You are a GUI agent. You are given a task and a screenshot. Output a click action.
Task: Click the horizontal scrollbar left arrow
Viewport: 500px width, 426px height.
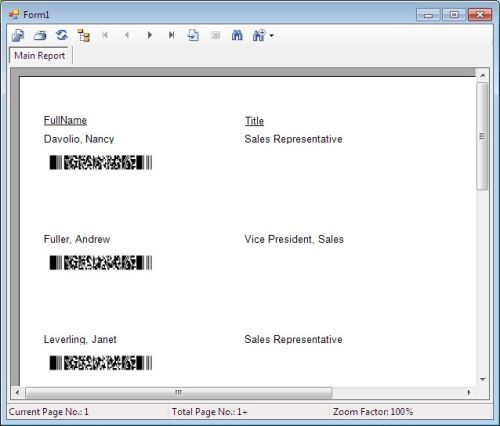17,392
